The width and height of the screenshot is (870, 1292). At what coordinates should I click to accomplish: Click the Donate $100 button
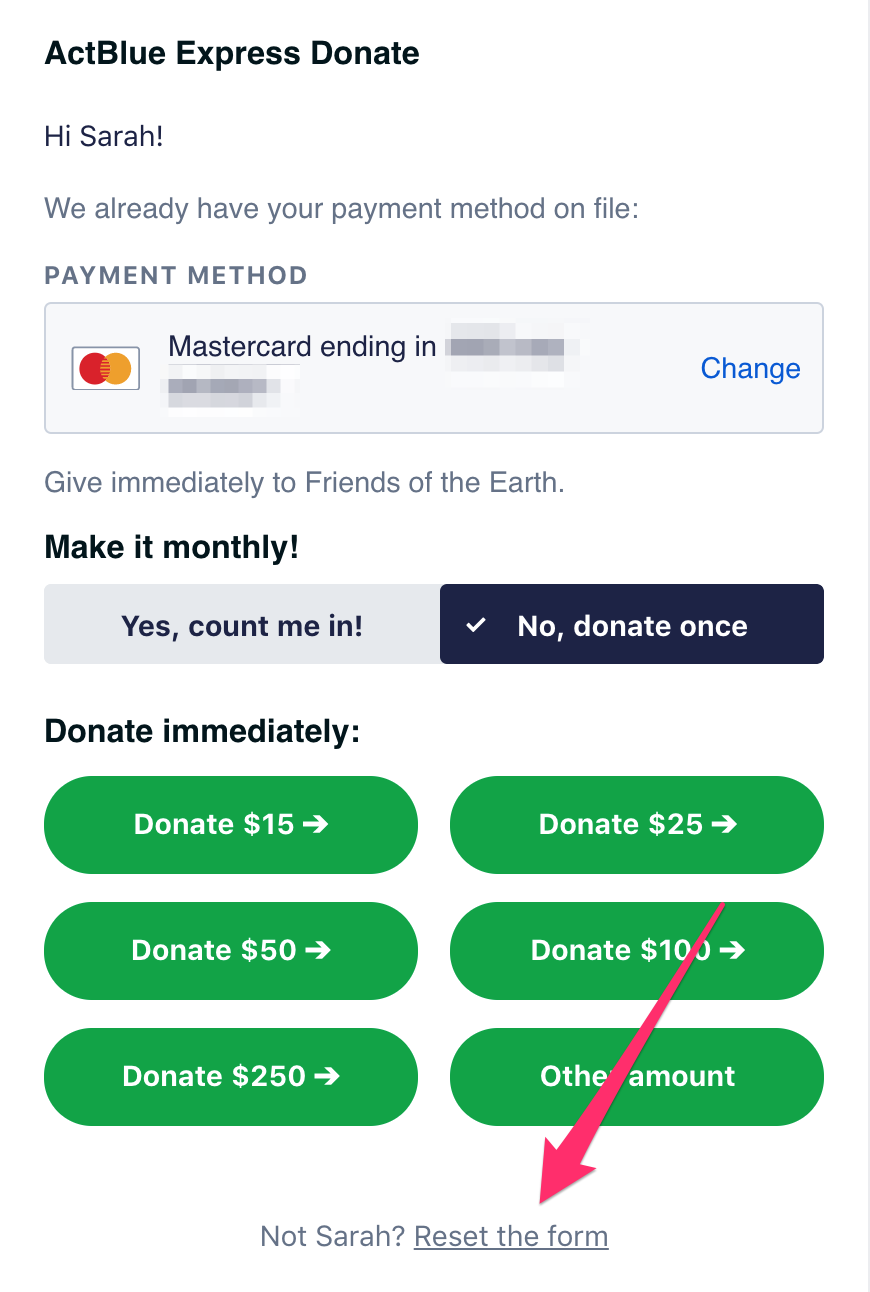pos(637,950)
